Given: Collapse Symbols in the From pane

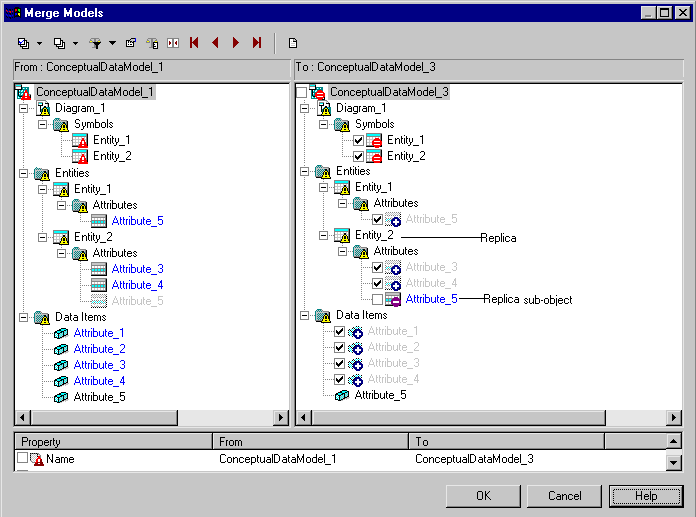Looking at the screenshot, I should point(42,124).
